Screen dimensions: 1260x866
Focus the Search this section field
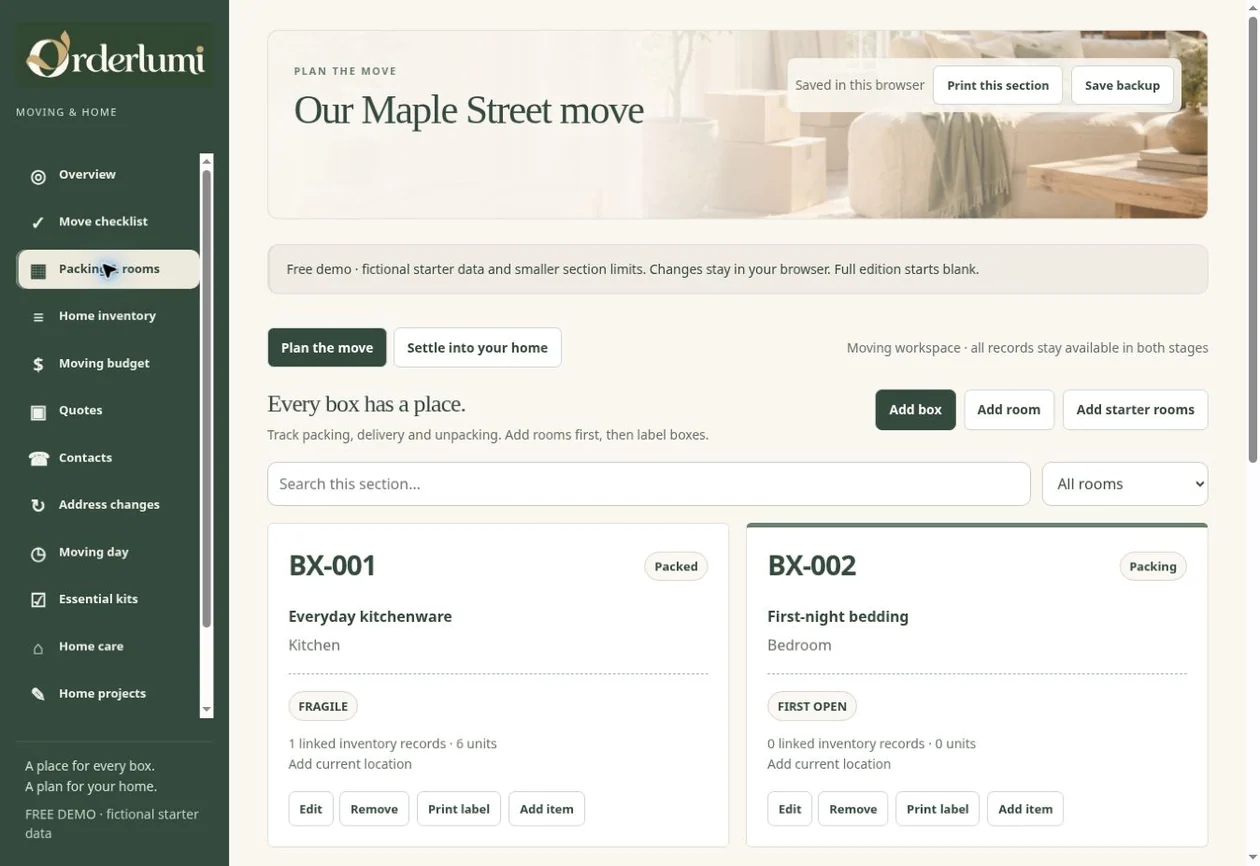coord(649,484)
